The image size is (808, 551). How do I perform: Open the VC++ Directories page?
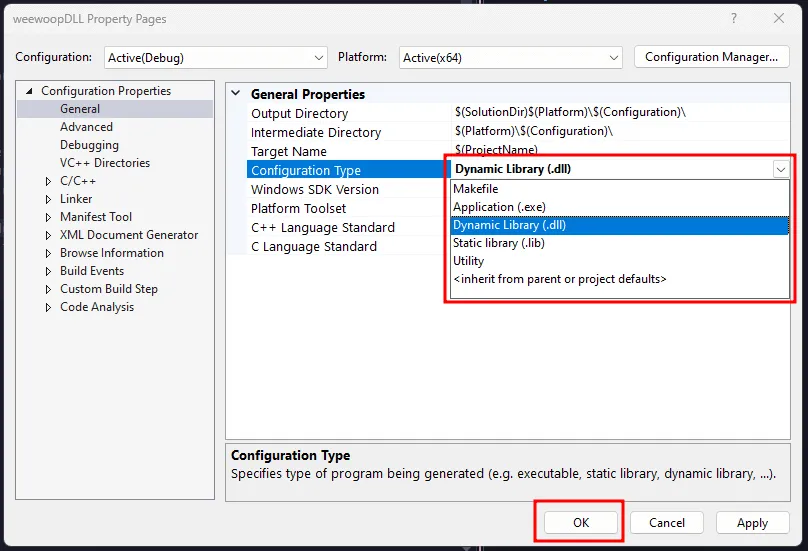tap(104, 163)
